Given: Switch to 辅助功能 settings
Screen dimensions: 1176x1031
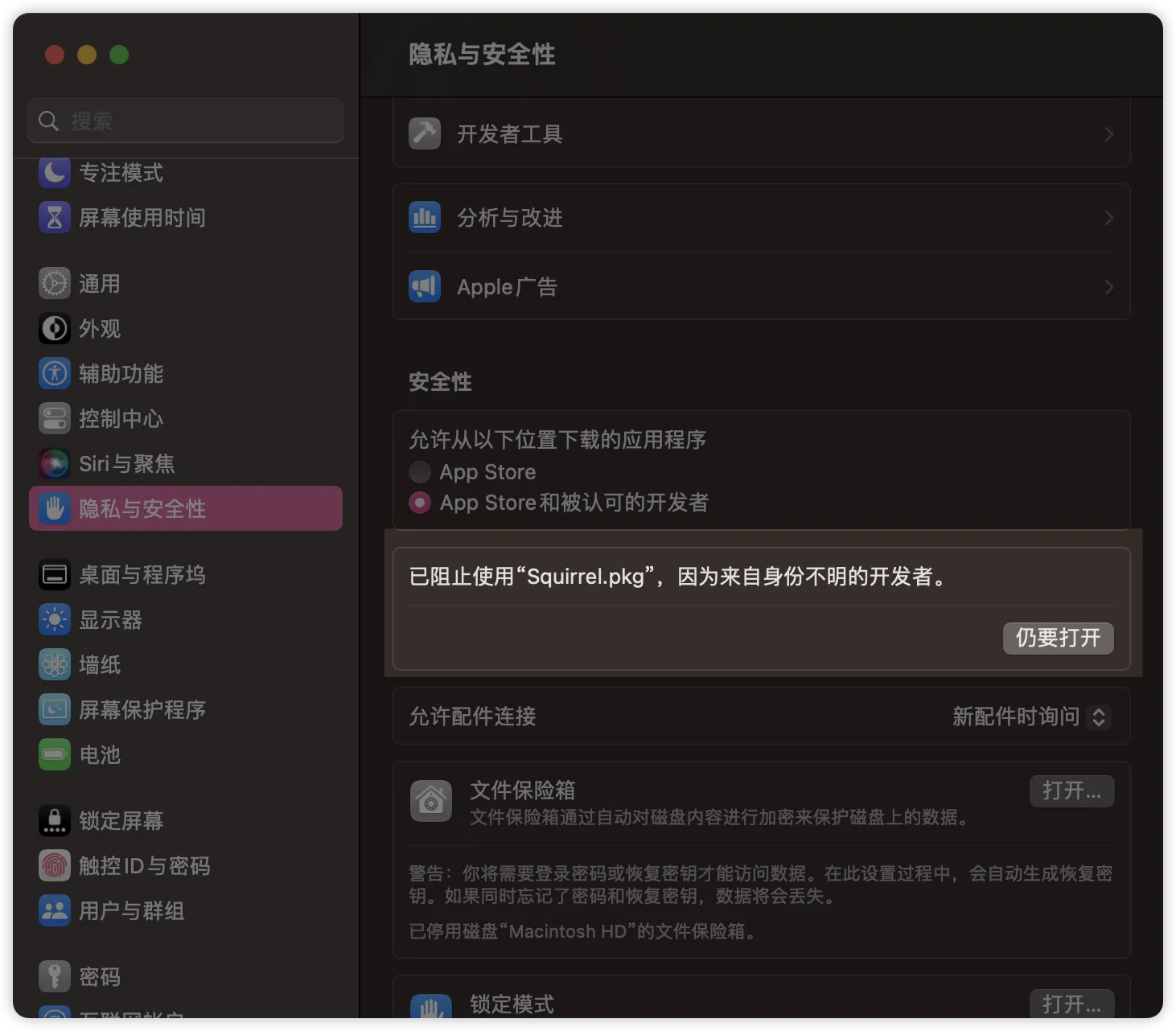Looking at the screenshot, I should [x=186, y=373].
